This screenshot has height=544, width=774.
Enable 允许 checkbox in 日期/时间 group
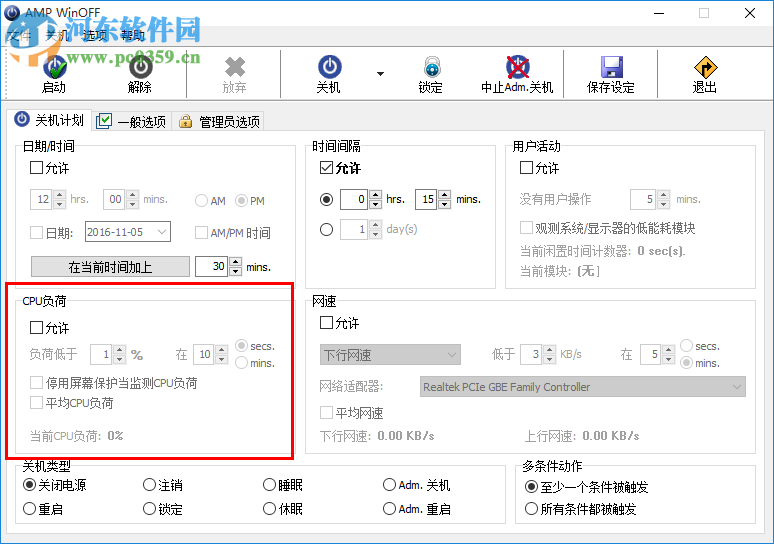point(37,168)
